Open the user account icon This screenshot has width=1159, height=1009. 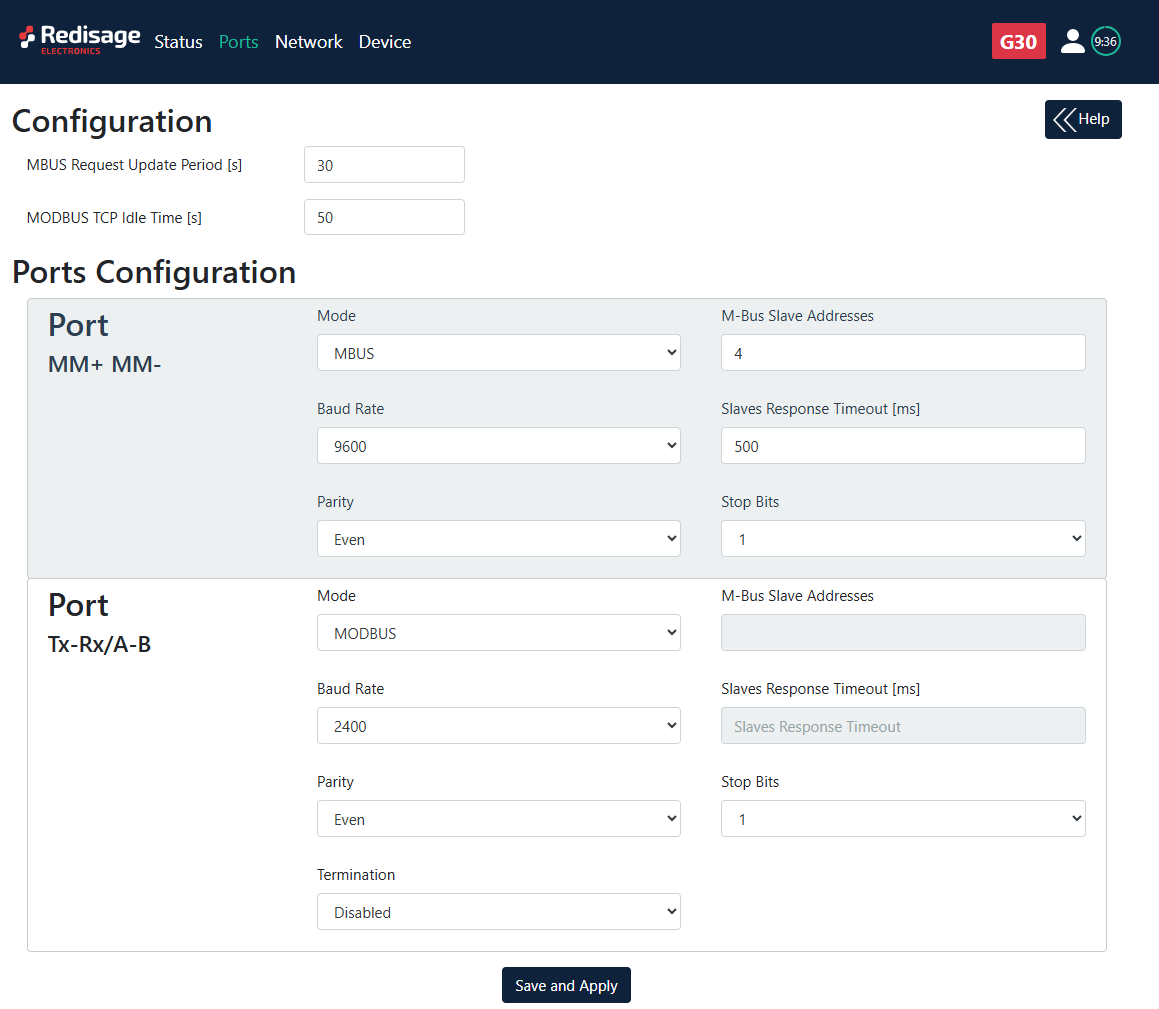1072,41
